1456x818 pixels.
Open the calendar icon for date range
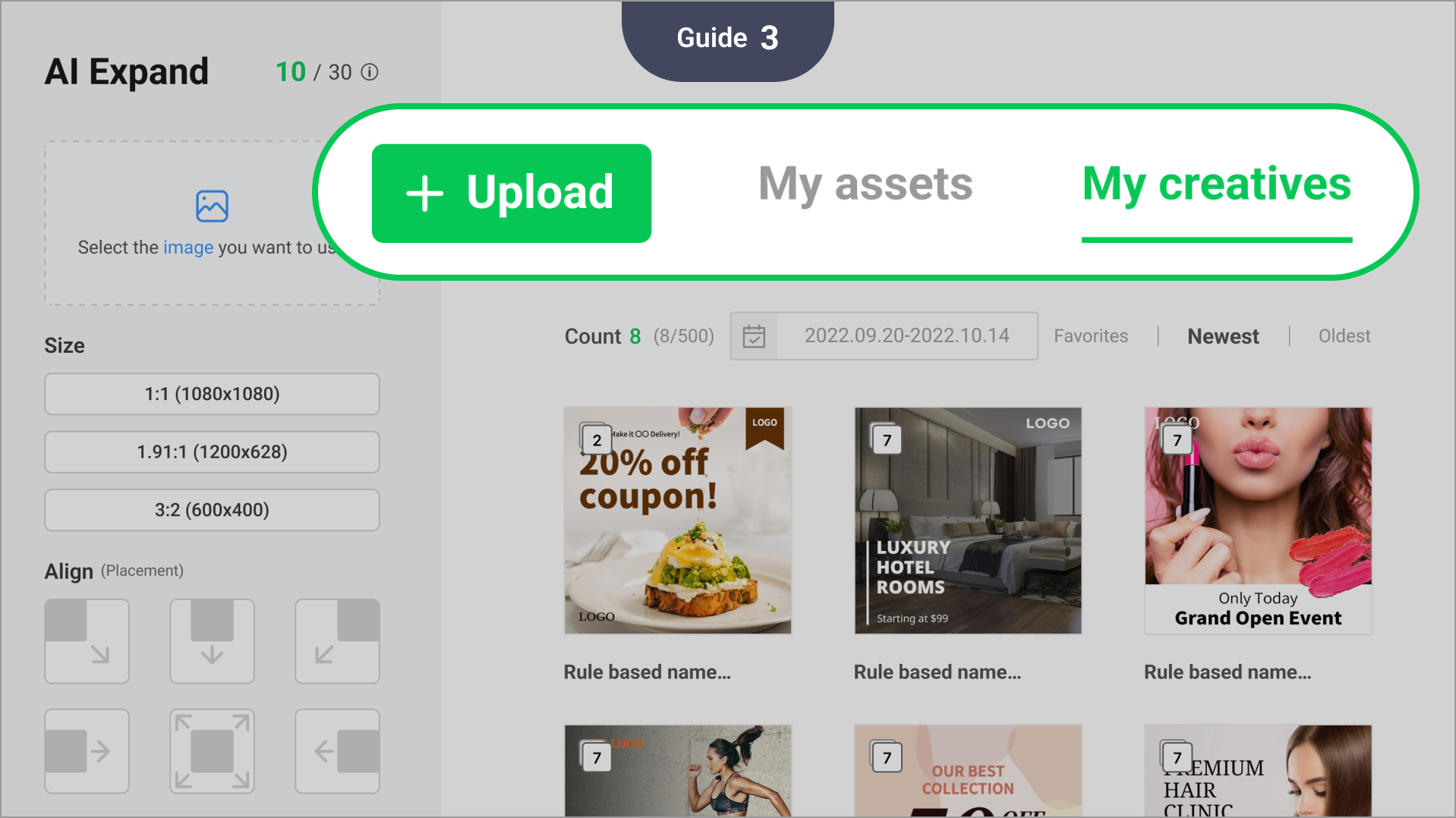tap(754, 336)
